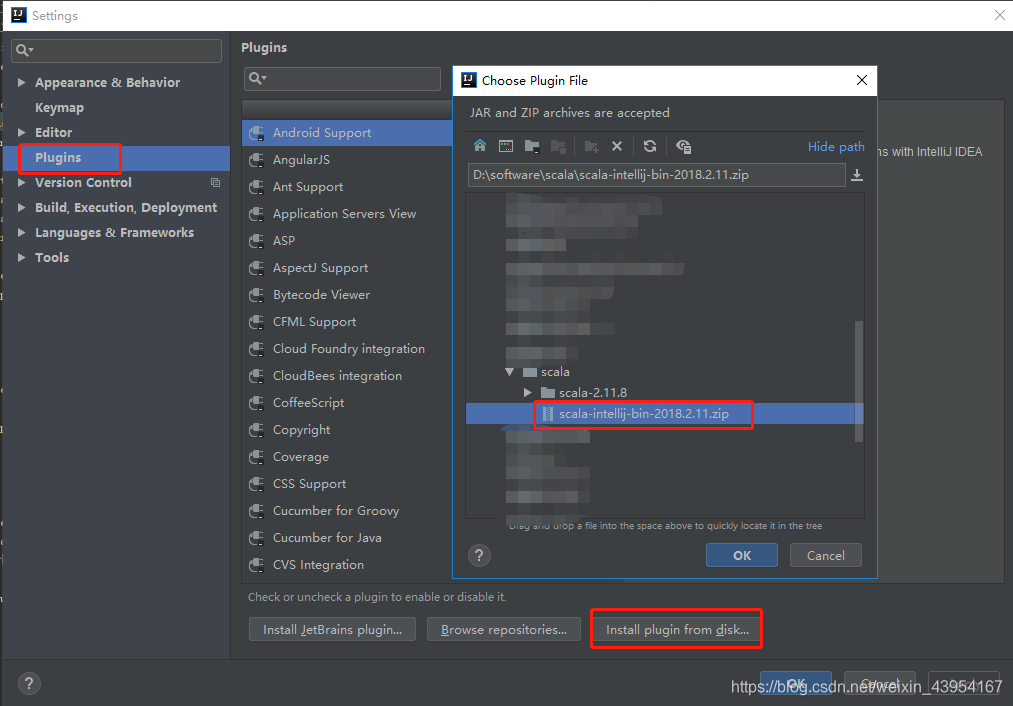This screenshot has width=1013, height=706.
Task: Select CSS Support plugin row
Action: tap(348, 484)
